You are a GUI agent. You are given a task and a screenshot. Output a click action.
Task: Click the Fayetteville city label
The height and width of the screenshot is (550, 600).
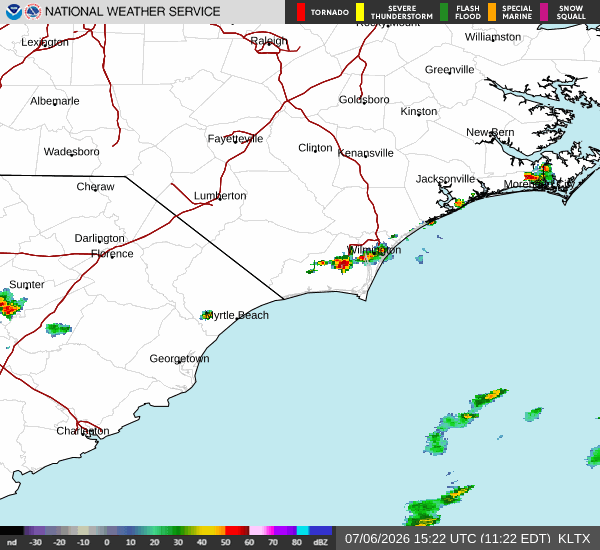coord(235,139)
